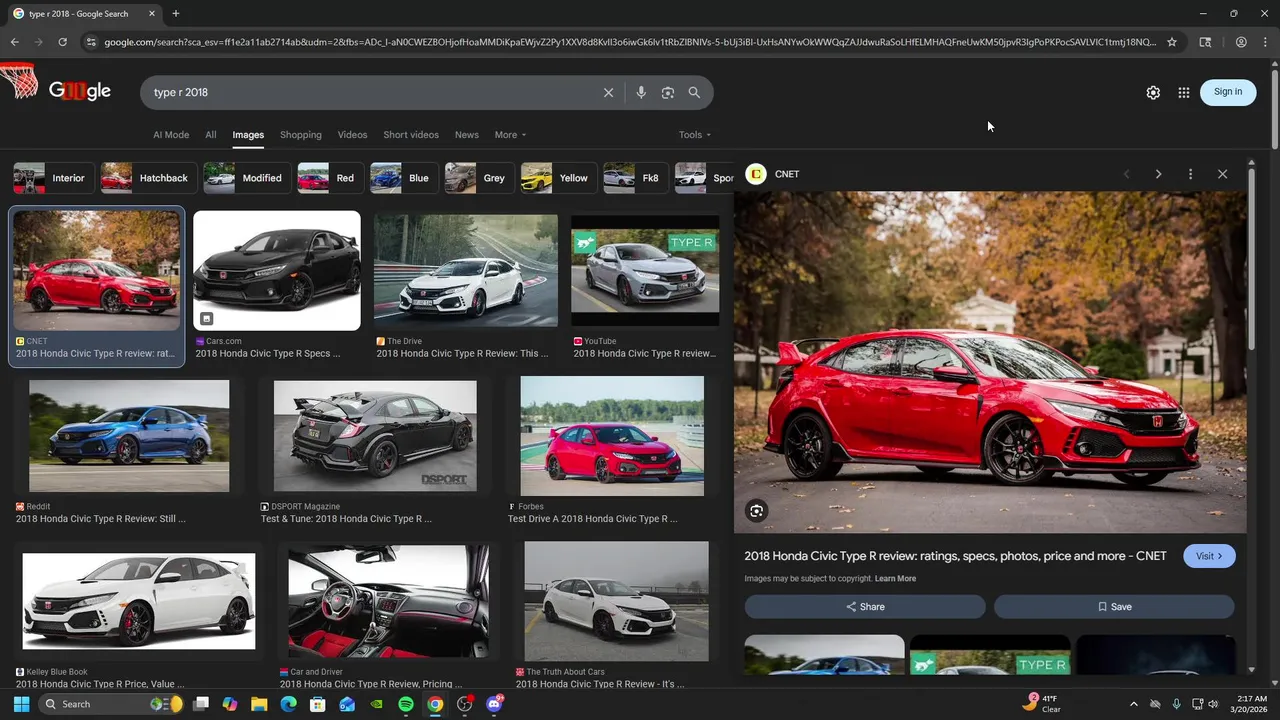Open the YouTube Type R video thumbnail
The height and width of the screenshot is (720, 1280).
(x=645, y=270)
